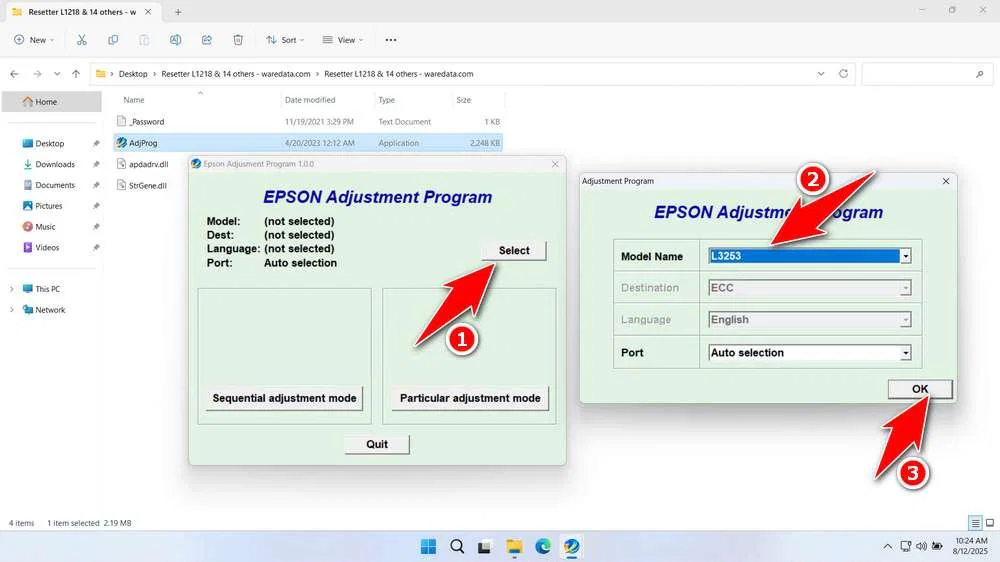1000x562 pixels.
Task: Go back with the left arrow
Action: [x=15, y=74]
